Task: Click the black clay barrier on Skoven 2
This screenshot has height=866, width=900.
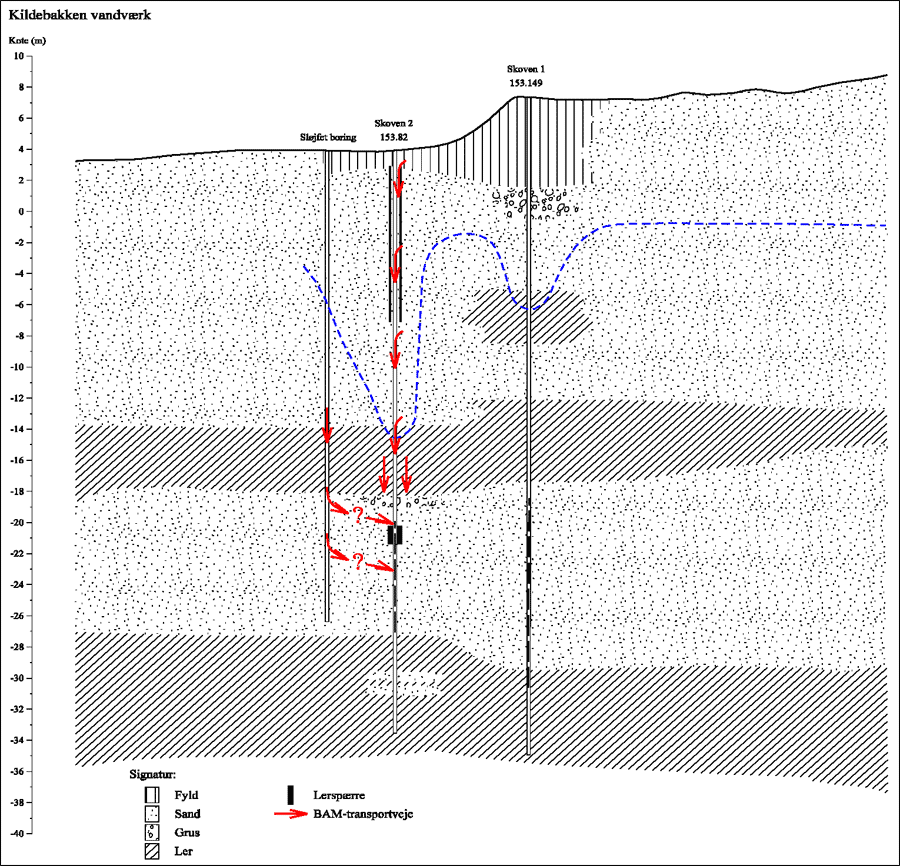Action: click(x=395, y=535)
